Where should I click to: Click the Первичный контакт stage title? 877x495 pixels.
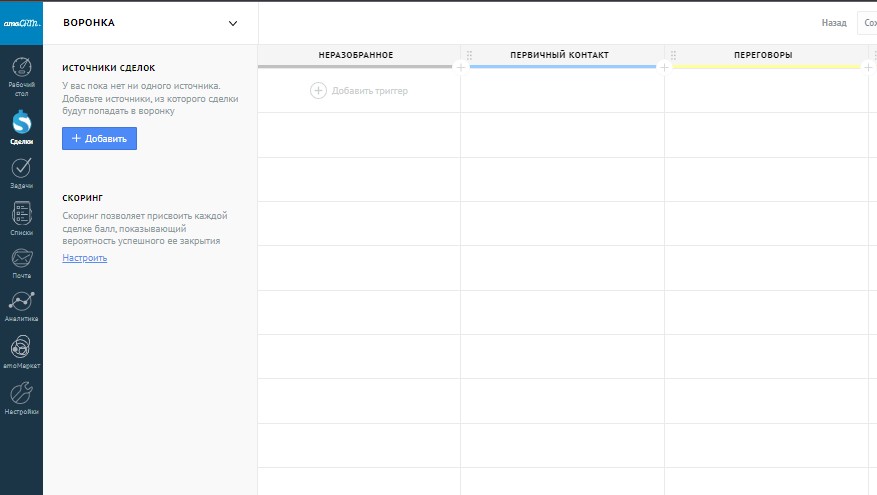[559, 55]
